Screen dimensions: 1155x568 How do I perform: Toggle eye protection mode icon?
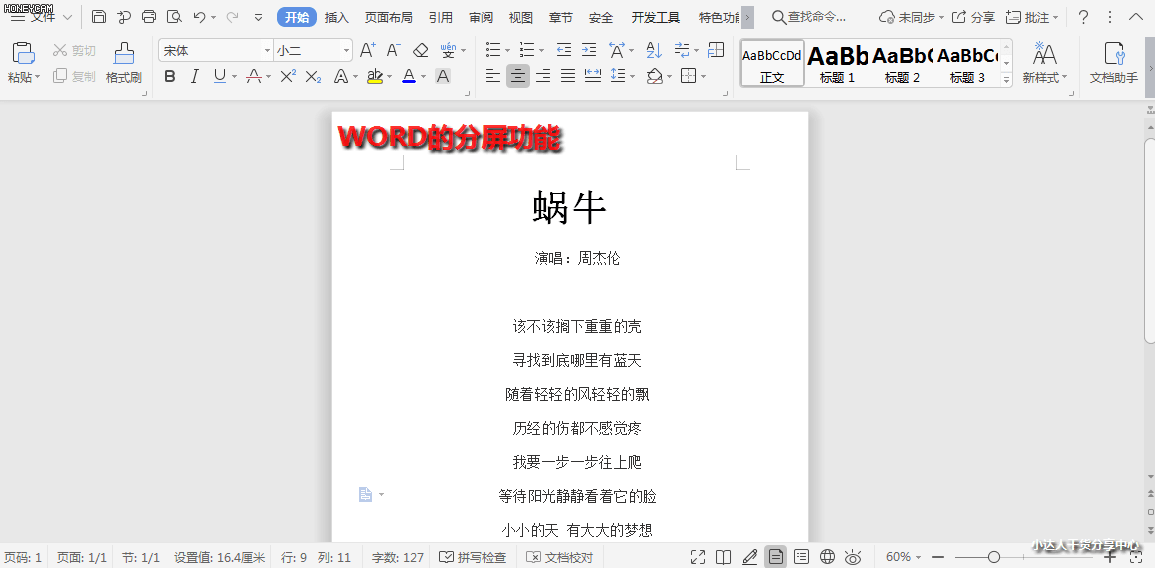click(853, 557)
